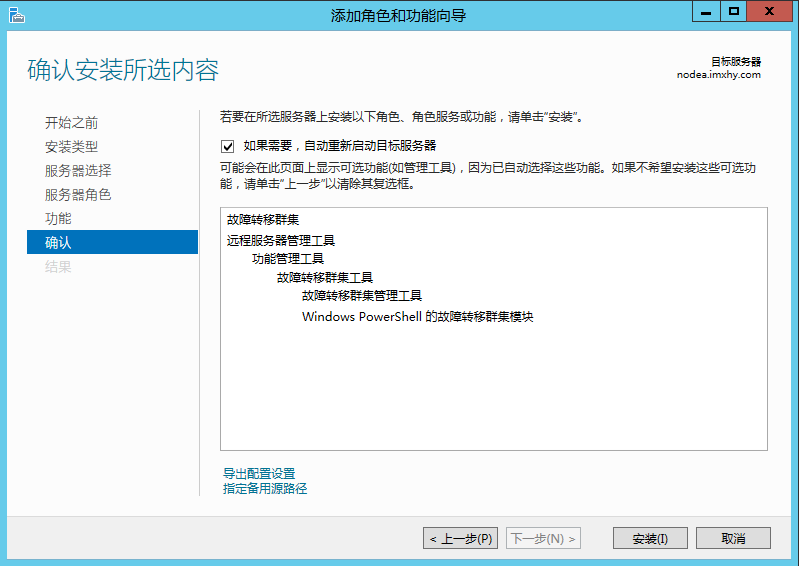The height and width of the screenshot is (566, 799).
Task: Select the 故障转移群集管理工具 entry
Action: pos(362,296)
